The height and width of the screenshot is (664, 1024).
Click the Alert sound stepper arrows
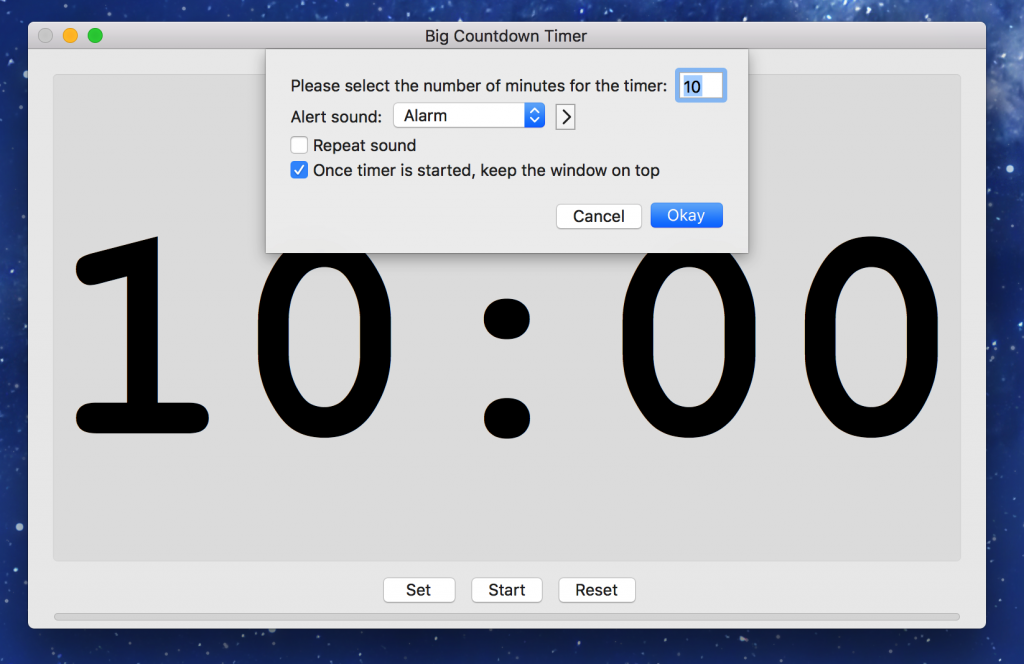pyautogui.click(x=534, y=115)
